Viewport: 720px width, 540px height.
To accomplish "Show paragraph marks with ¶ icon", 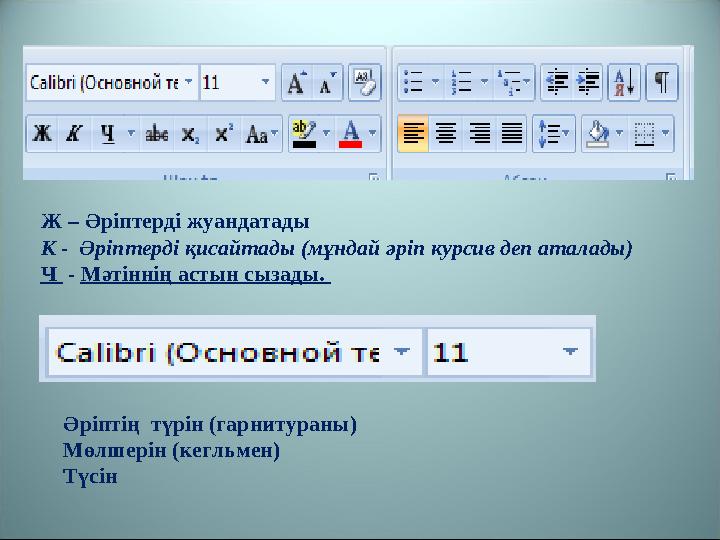I will 662,83.
